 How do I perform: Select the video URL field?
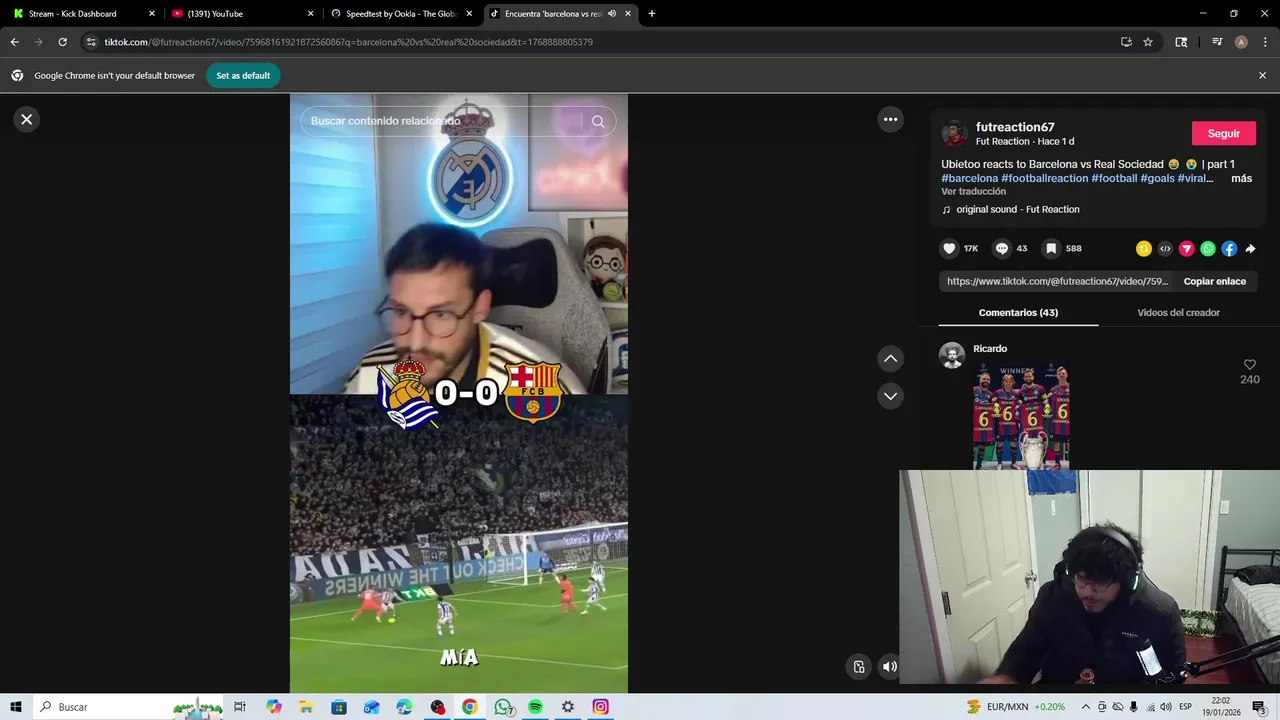pos(1057,281)
